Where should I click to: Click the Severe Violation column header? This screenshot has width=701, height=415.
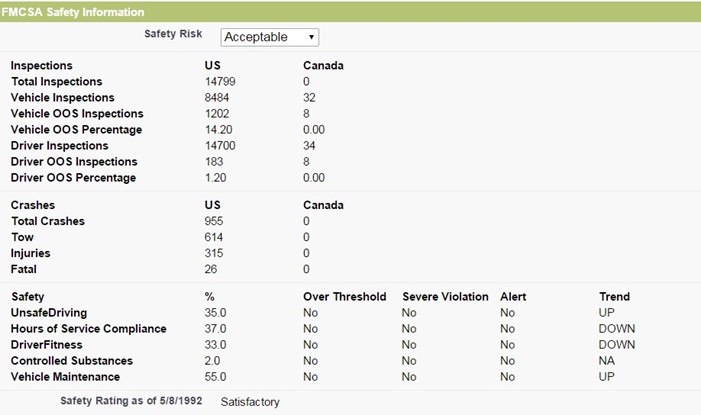click(x=445, y=297)
